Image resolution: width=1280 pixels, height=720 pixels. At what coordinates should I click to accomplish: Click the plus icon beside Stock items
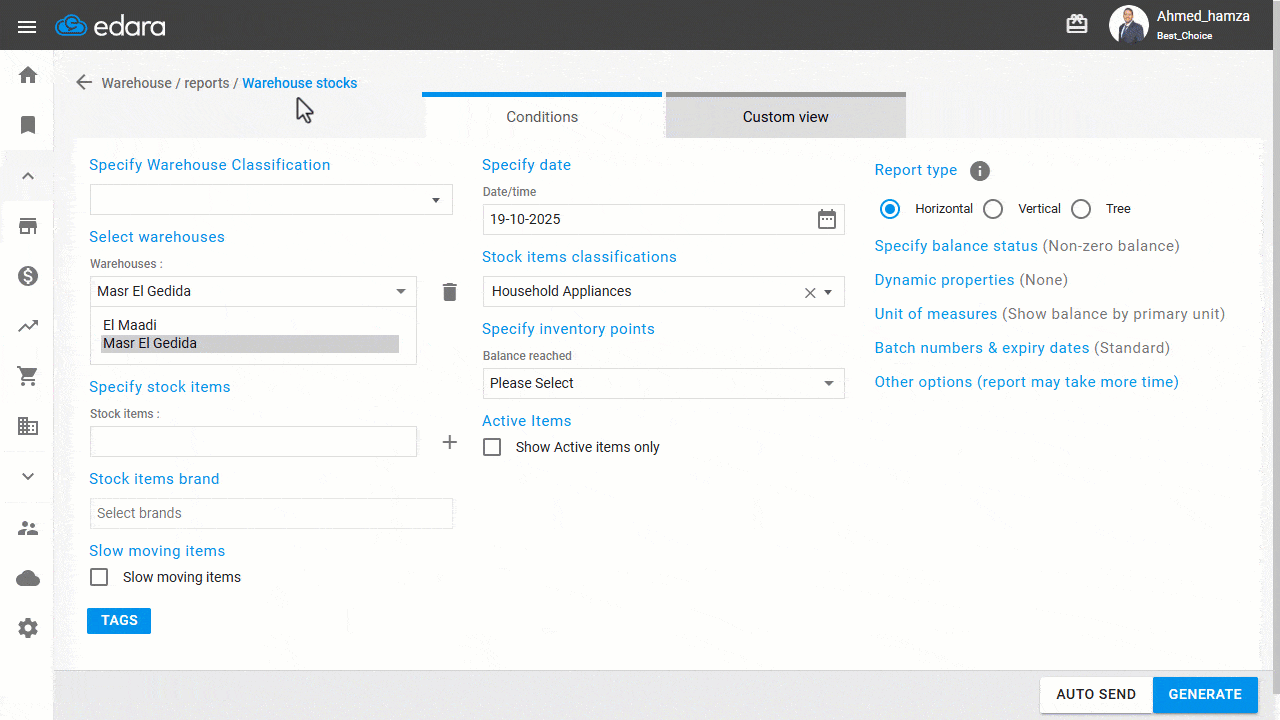click(x=450, y=442)
